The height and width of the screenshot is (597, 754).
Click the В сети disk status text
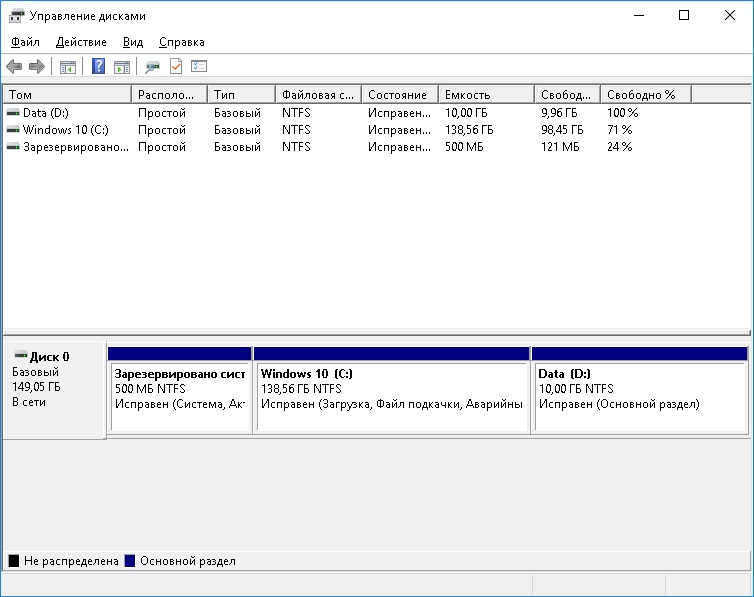point(29,402)
